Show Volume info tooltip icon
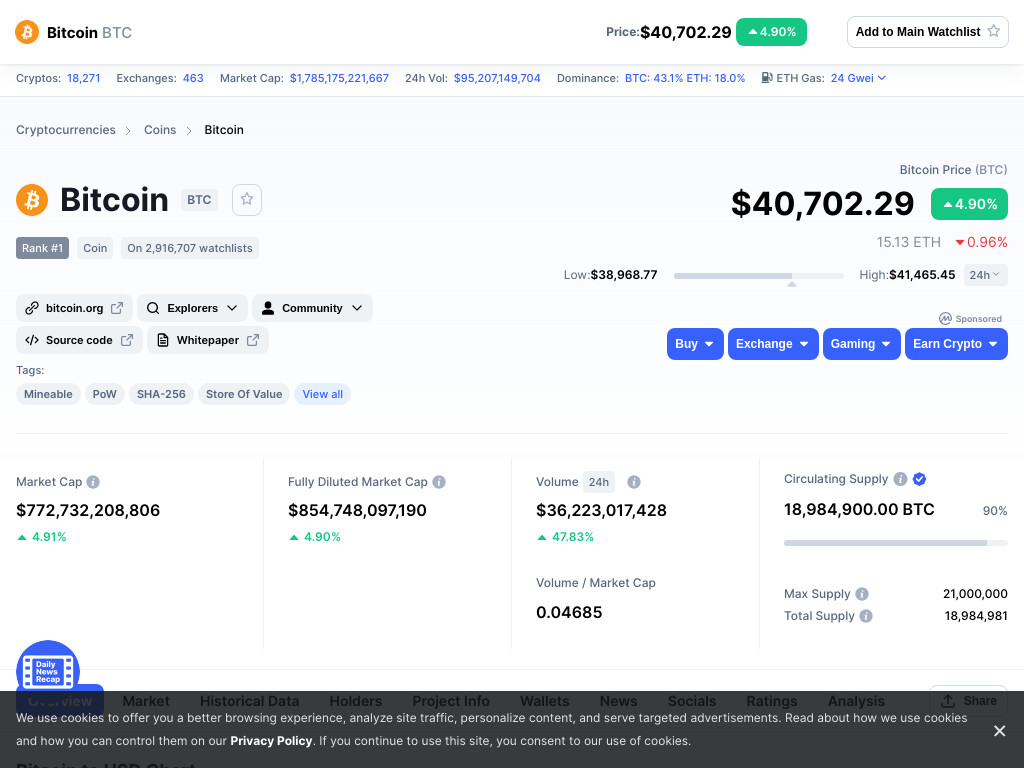The image size is (1024, 768). (633, 482)
